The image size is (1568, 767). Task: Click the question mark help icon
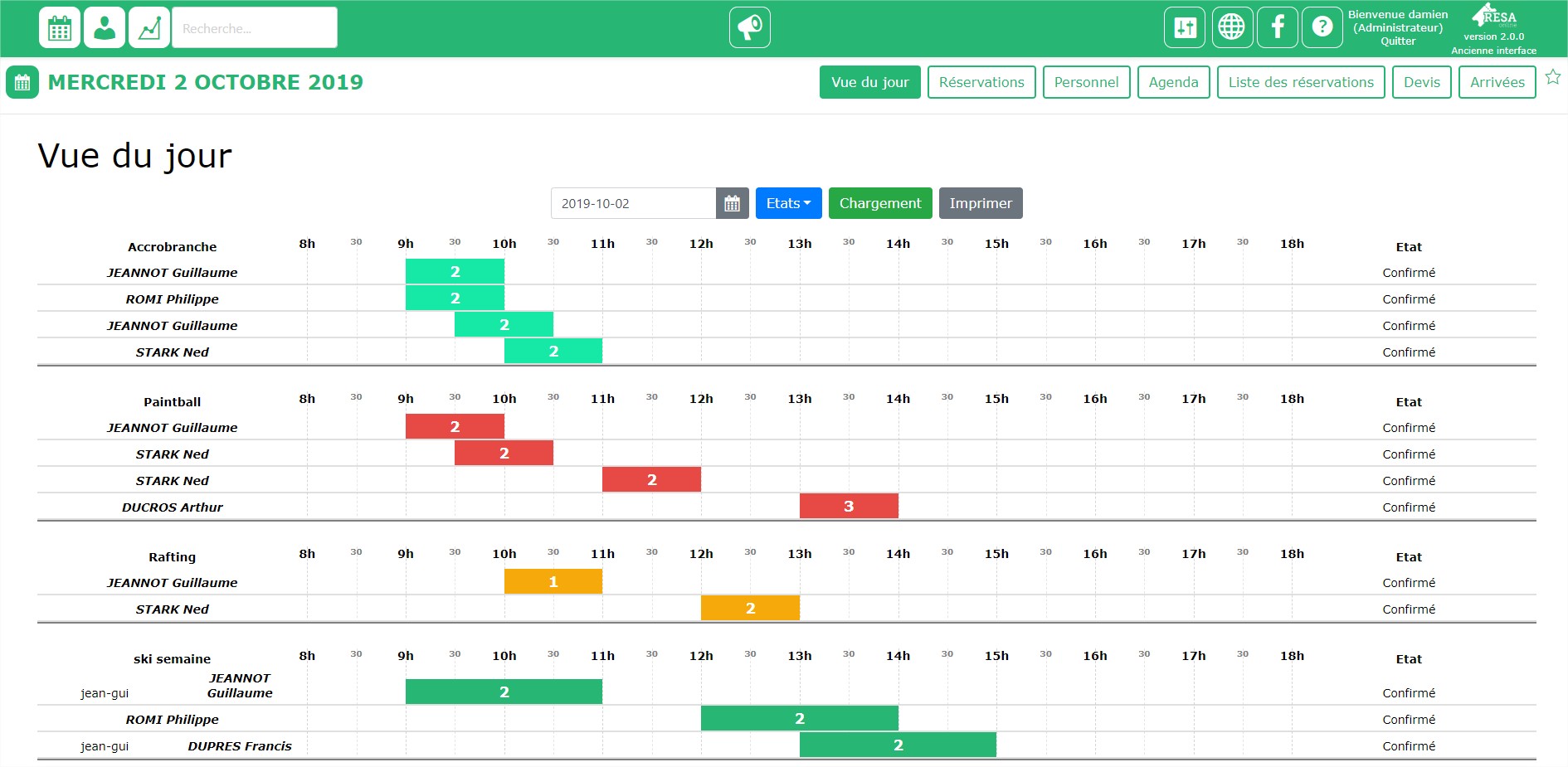point(1322,27)
